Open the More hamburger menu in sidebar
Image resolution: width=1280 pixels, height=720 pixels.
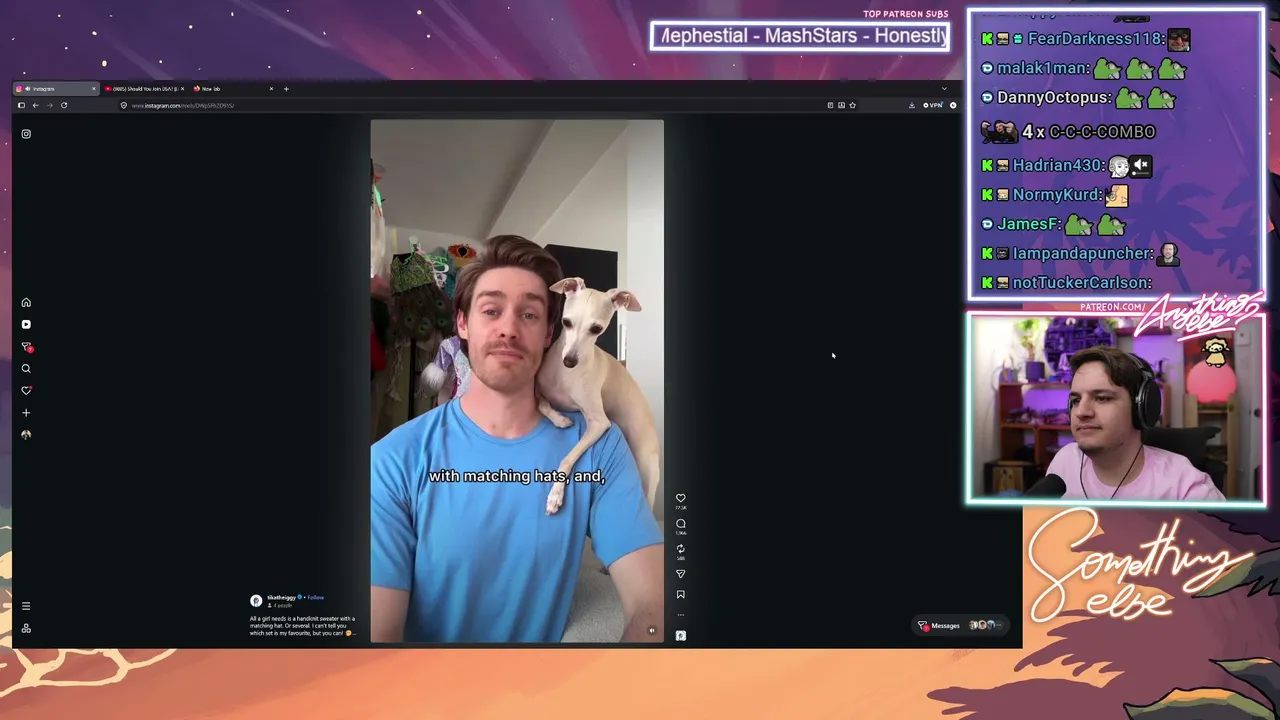tap(26, 606)
